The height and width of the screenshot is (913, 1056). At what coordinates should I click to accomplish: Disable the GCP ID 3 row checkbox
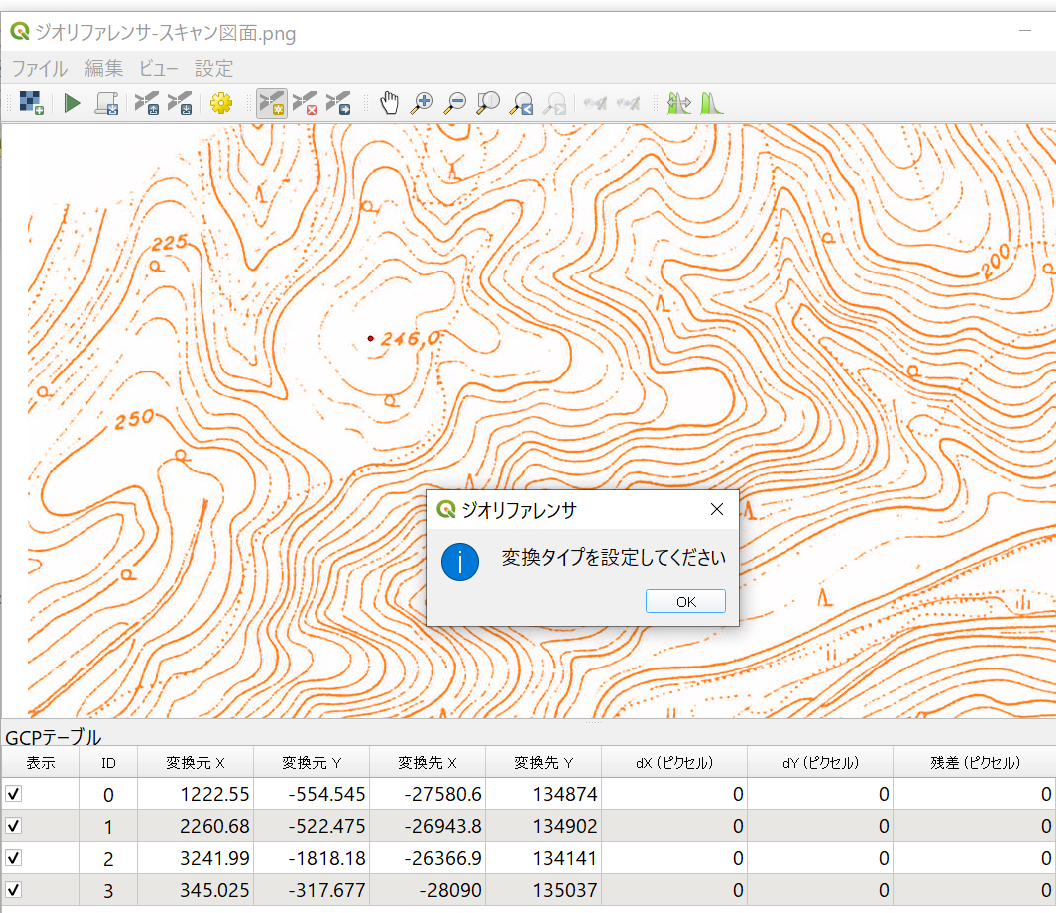pos(14,890)
